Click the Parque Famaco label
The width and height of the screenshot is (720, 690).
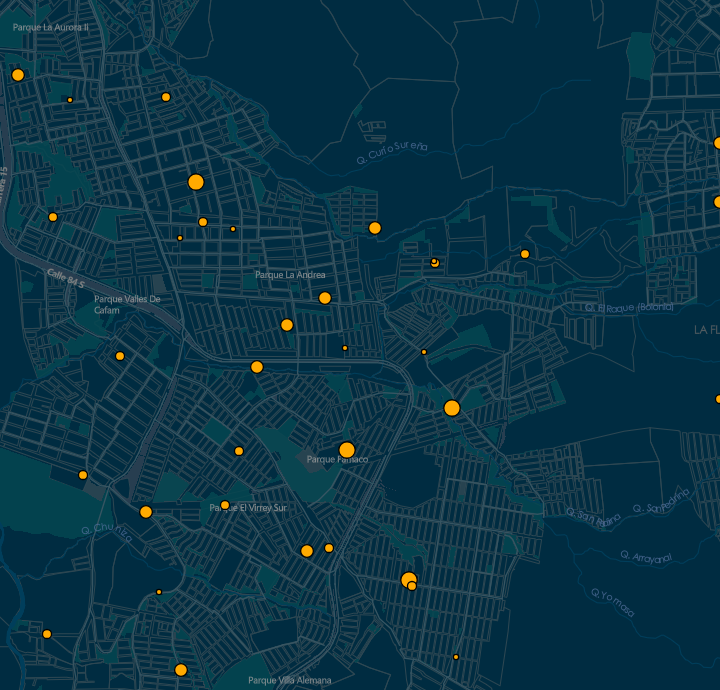pyautogui.click(x=338, y=460)
